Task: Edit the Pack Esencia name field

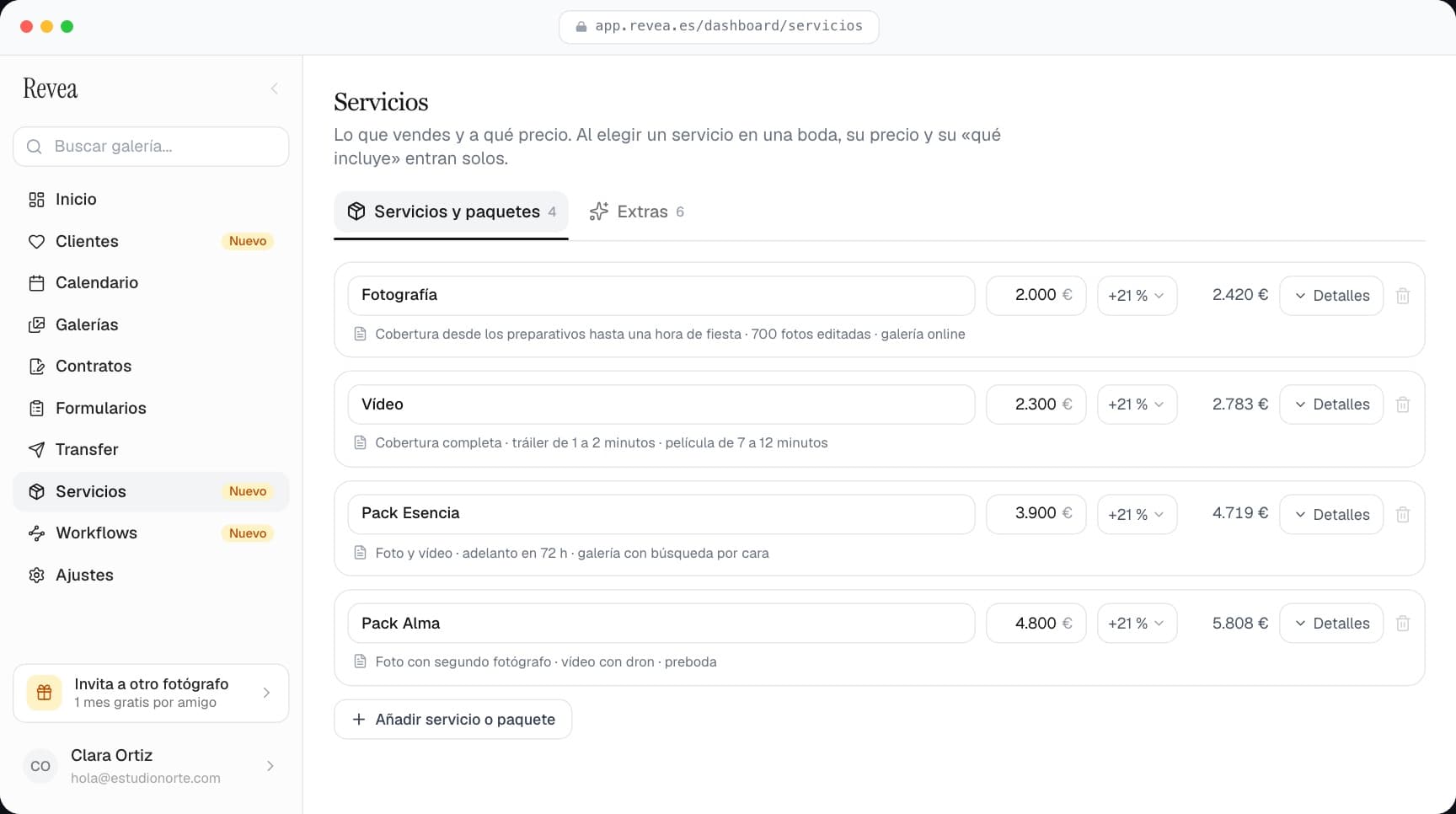Action: point(661,514)
